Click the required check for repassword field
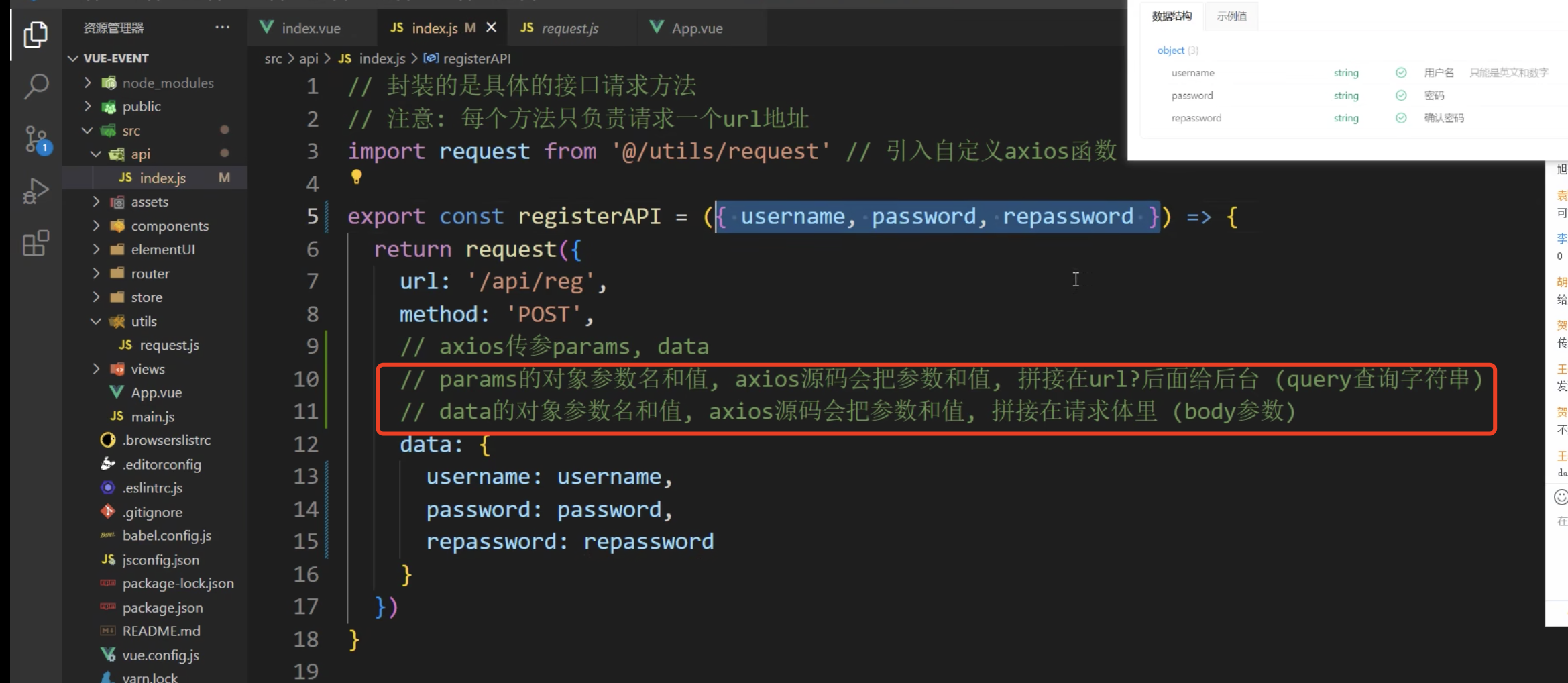This screenshot has width=1568, height=683. (x=1401, y=118)
